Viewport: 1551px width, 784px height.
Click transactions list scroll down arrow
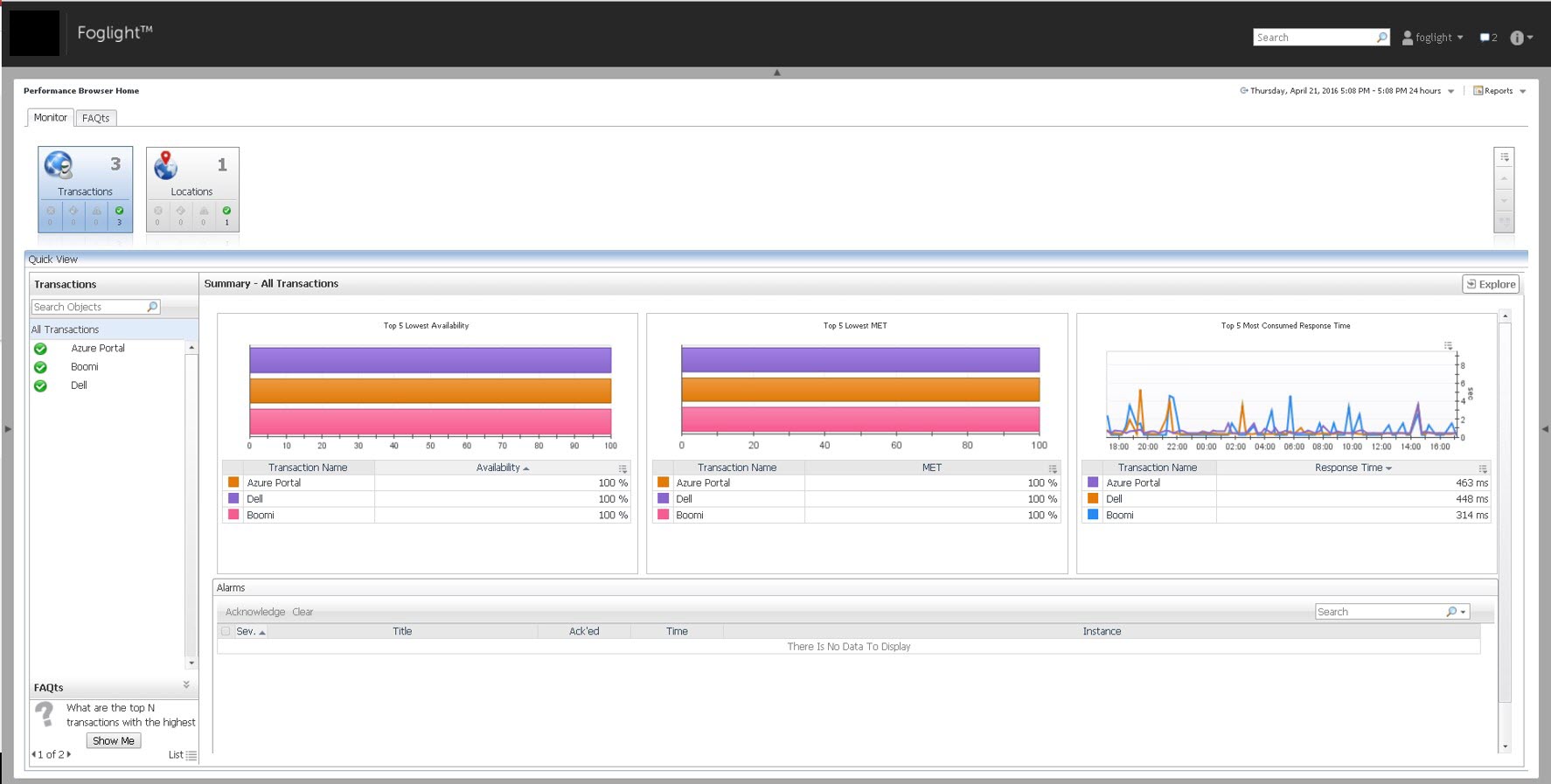[x=191, y=663]
